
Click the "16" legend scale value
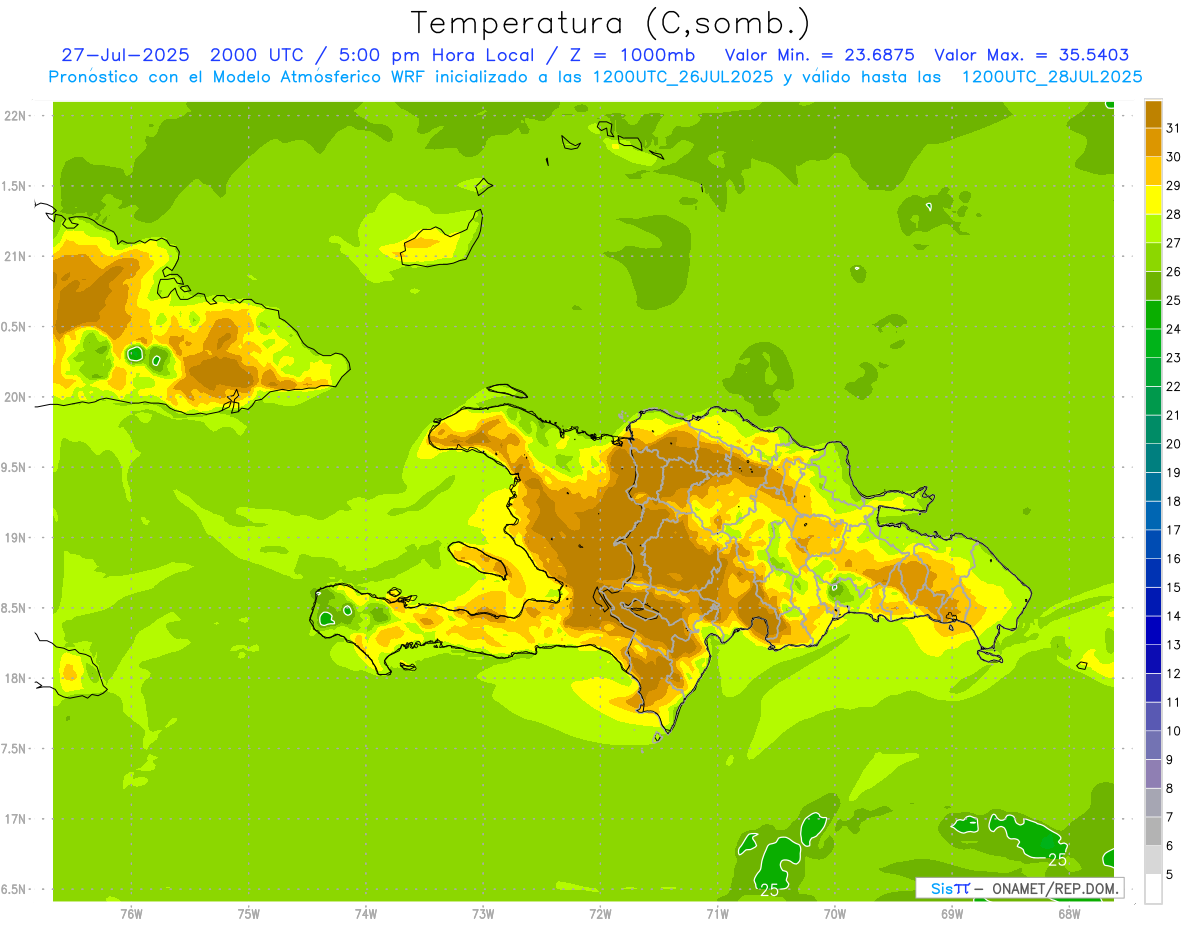point(1174,559)
